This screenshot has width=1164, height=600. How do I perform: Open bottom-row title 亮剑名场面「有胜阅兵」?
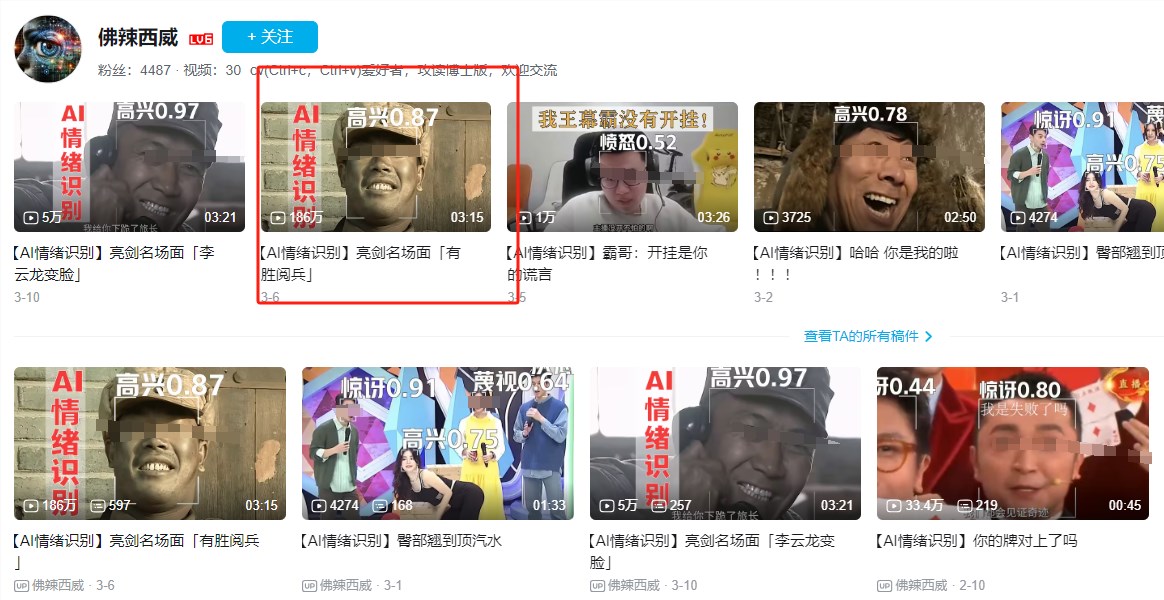[x=137, y=551]
